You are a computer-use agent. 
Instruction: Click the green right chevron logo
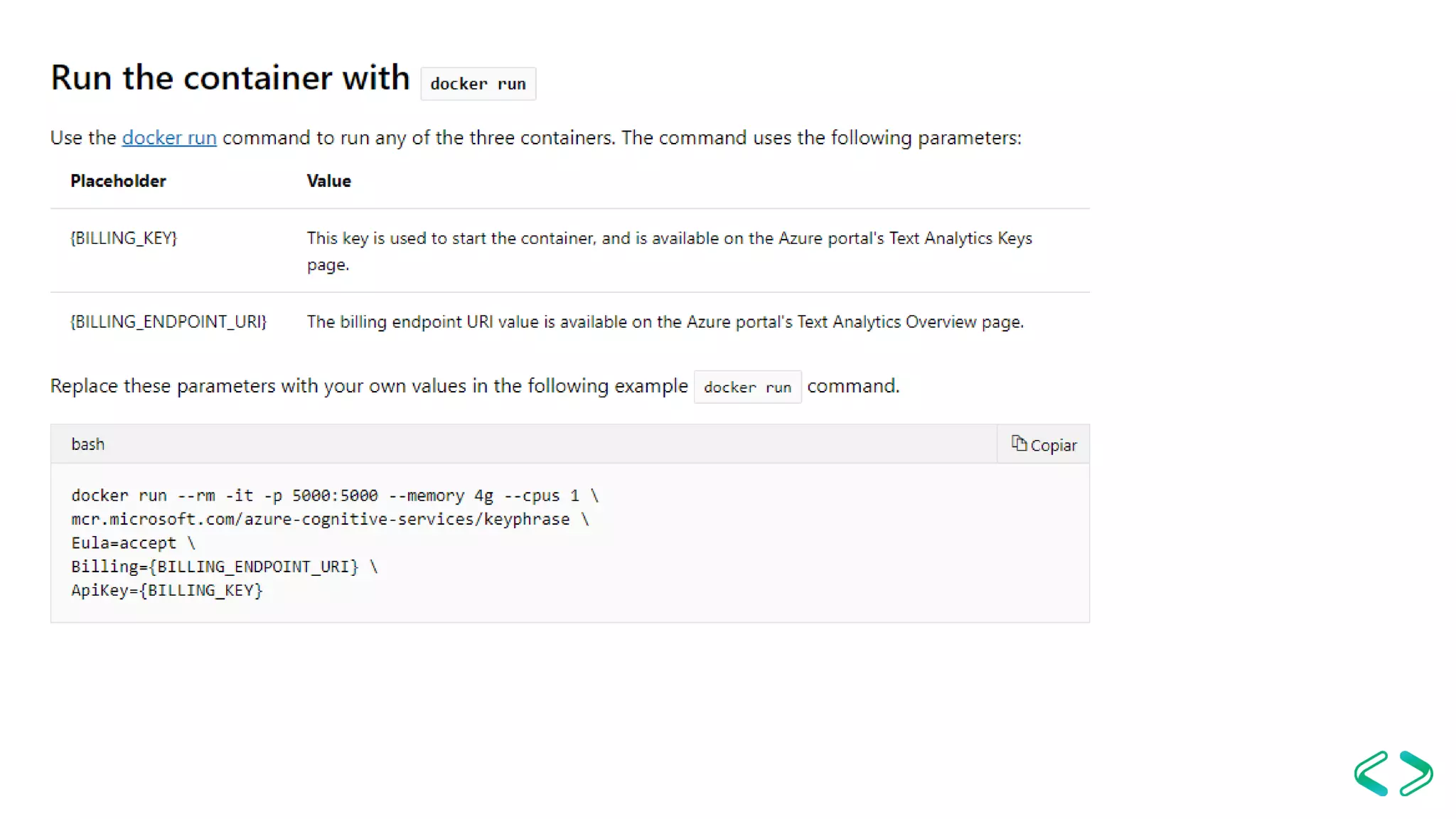coord(1416,773)
